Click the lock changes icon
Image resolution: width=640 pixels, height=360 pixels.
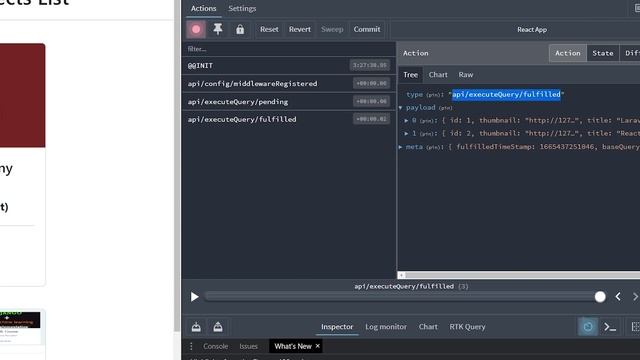coord(240,29)
